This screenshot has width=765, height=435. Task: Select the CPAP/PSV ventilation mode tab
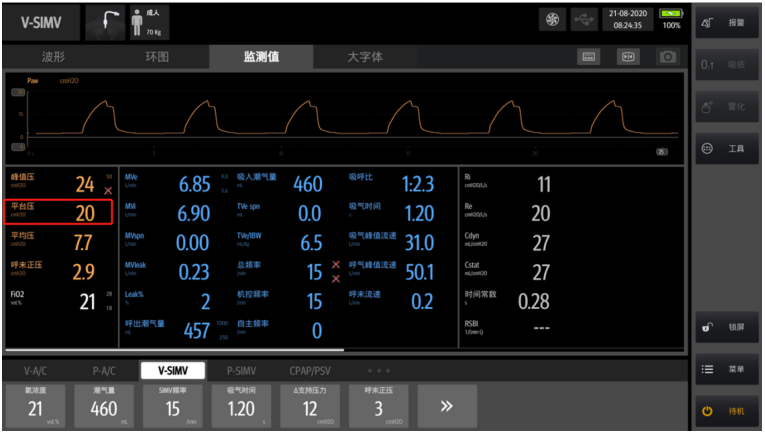pos(310,371)
